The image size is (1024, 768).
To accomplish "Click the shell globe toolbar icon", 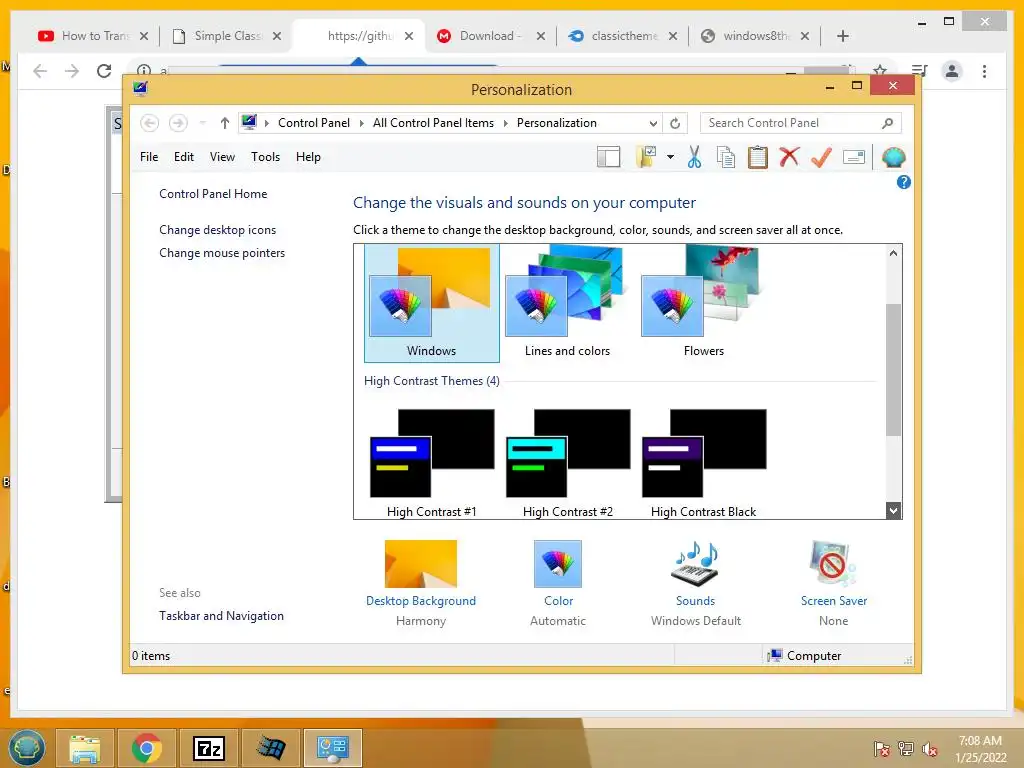I will click(893, 157).
